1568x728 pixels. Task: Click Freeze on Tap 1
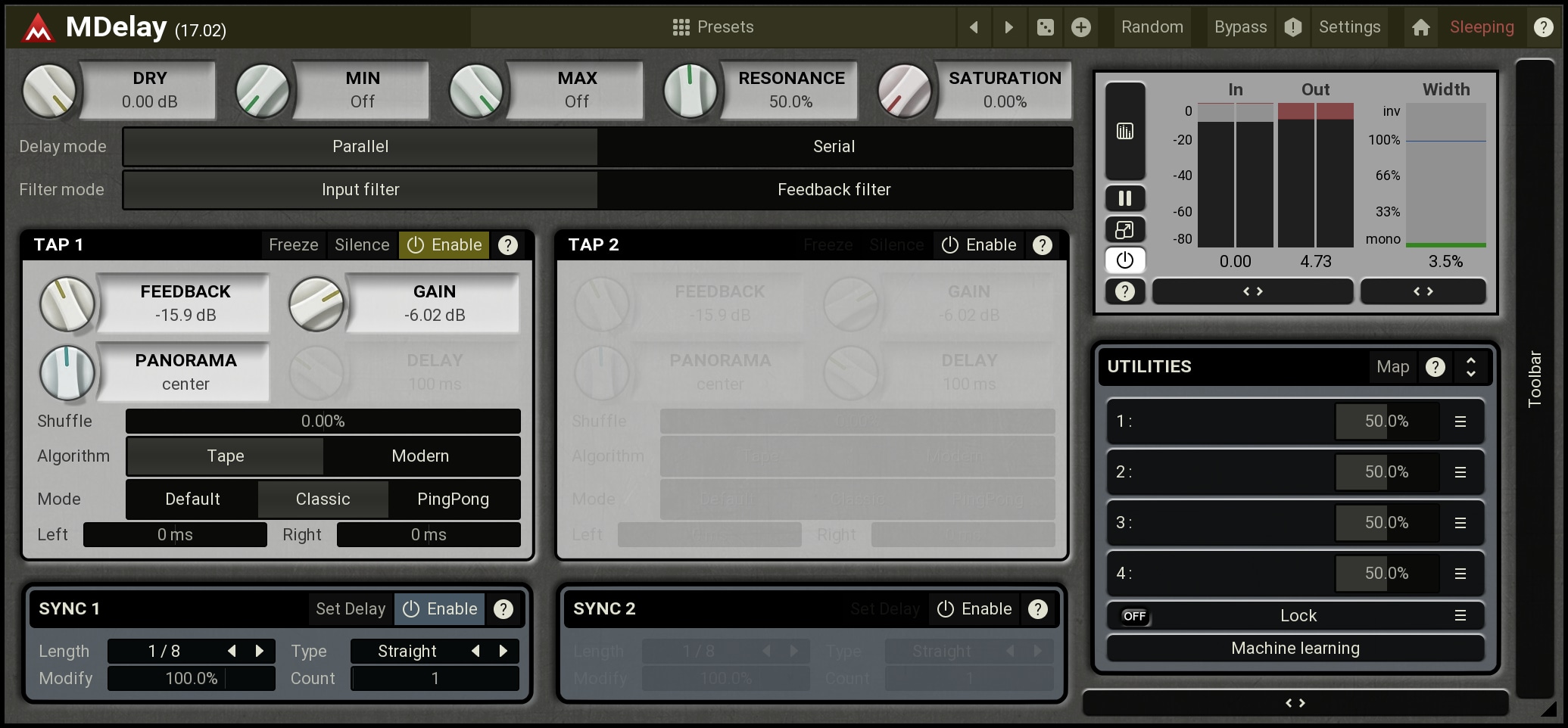pyautogui.click(x=293, y=245)
